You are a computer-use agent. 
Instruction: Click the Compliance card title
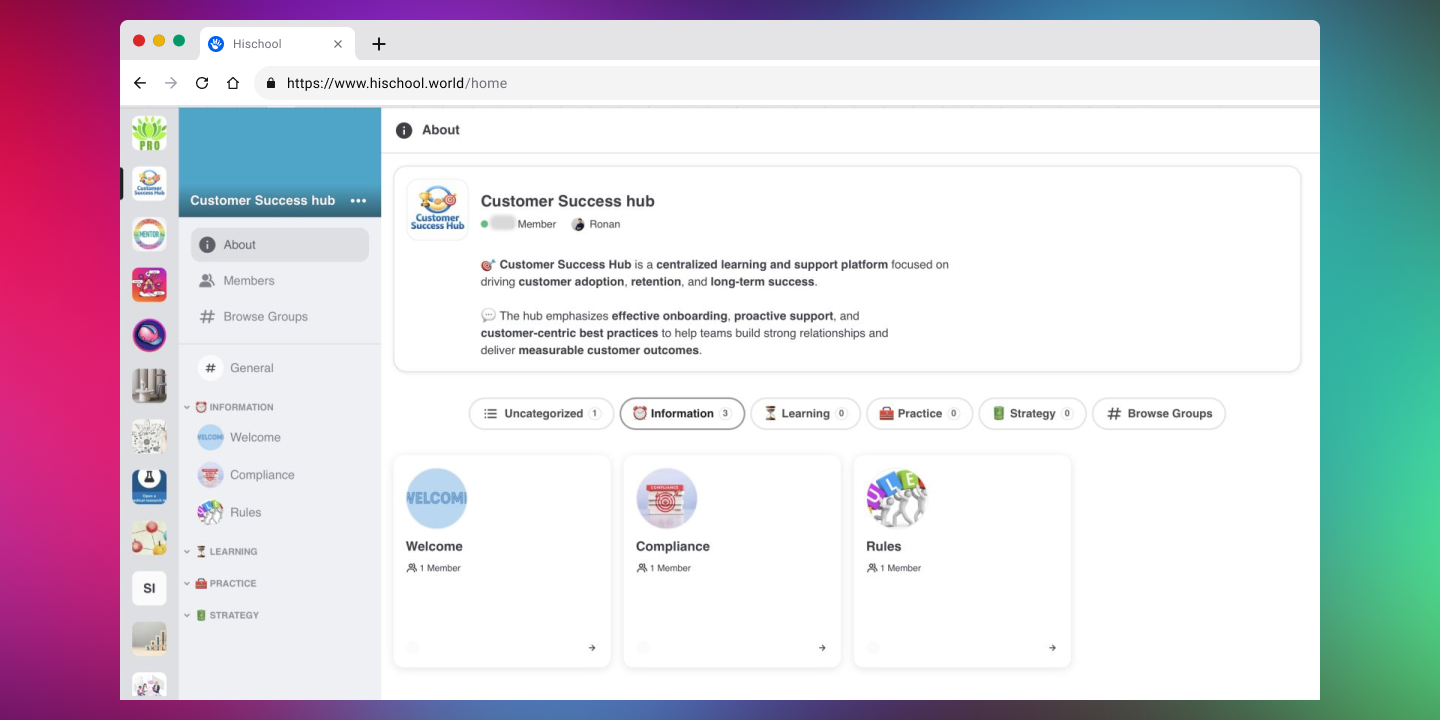tap(673, 547)
